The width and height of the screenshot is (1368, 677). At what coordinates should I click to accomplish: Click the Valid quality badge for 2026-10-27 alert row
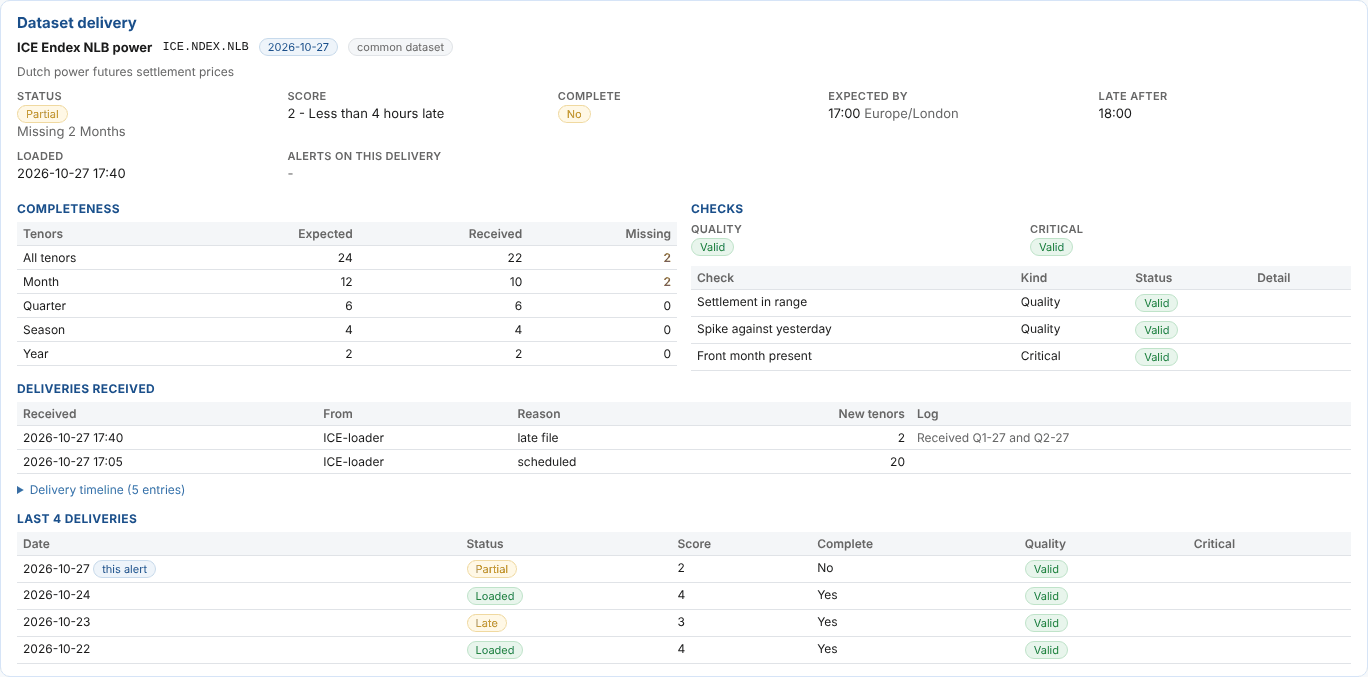[x=1046, y=569]
